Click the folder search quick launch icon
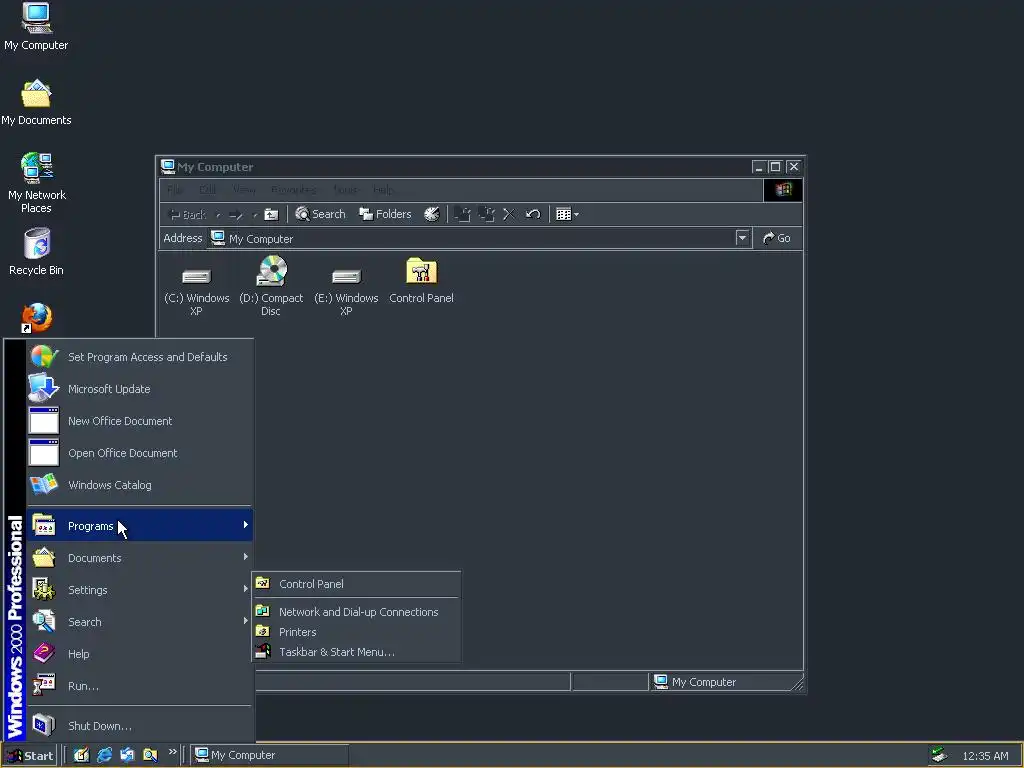Screen dimensions: 1024x768 tap(150, 755)
